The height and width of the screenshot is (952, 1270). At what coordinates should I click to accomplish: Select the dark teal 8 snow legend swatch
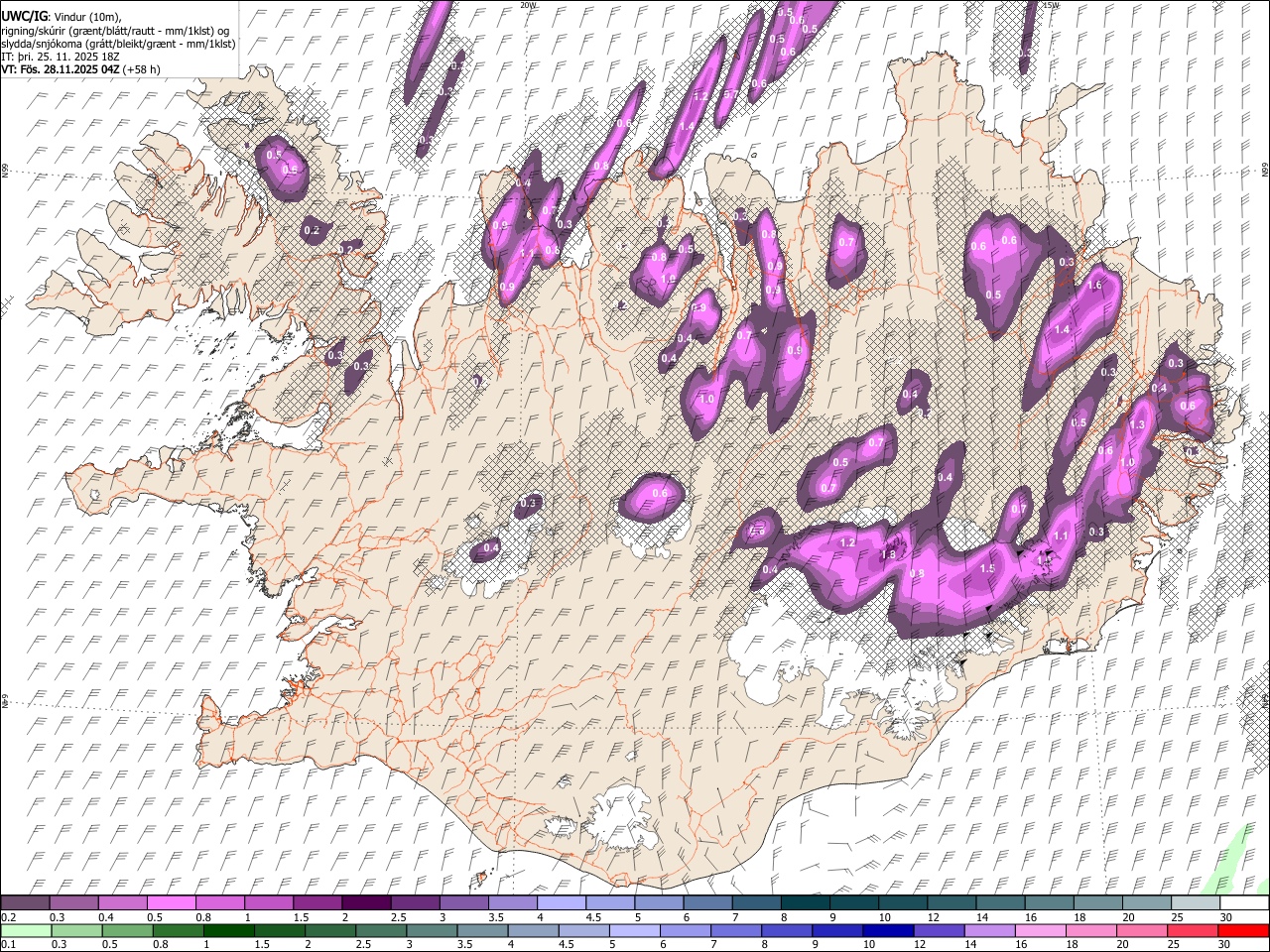806,902
